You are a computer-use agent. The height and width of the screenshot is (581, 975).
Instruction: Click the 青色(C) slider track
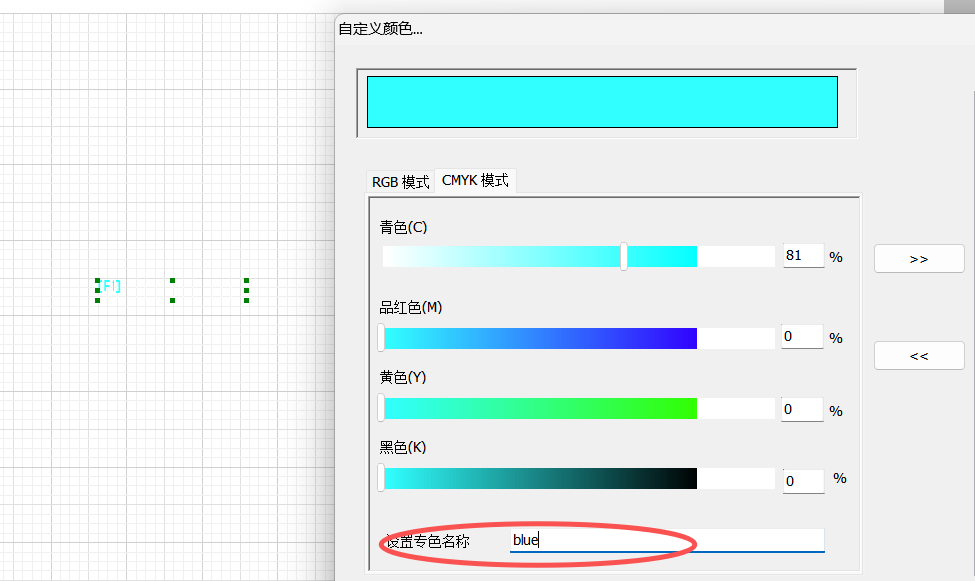tap(500, 256)
